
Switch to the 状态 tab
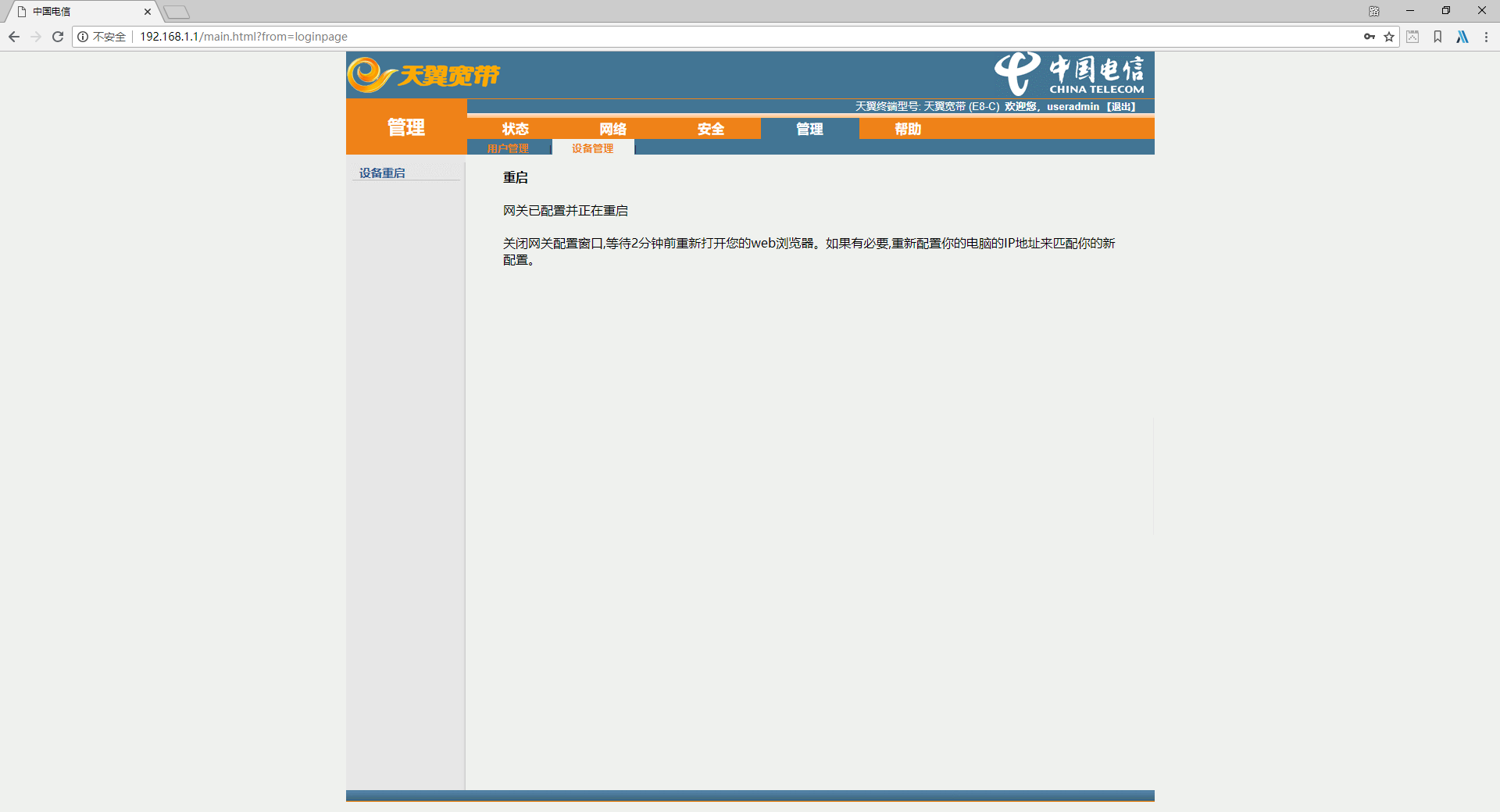tap(516, 129)
